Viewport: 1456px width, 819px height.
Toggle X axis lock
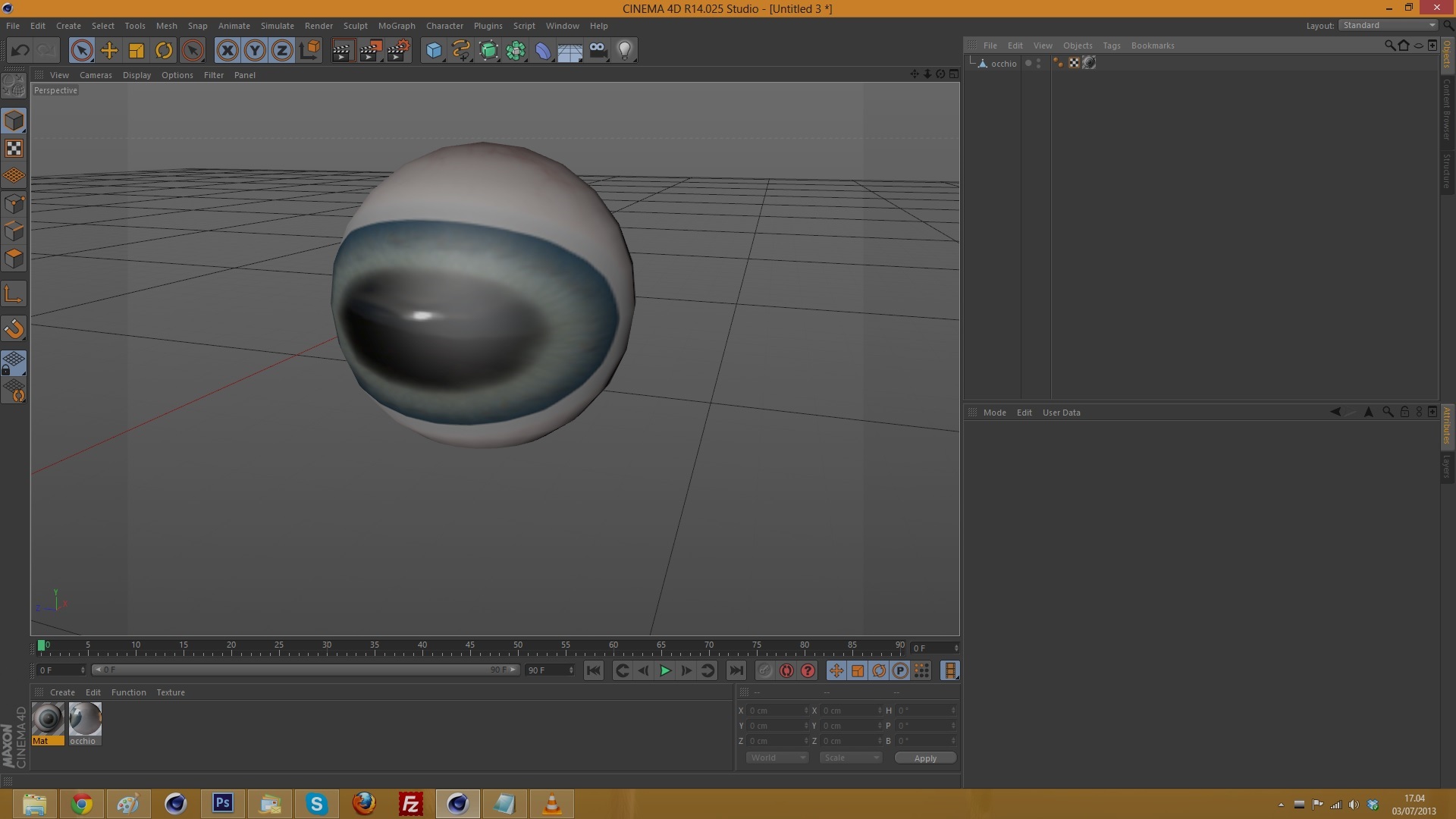(227, 51)
